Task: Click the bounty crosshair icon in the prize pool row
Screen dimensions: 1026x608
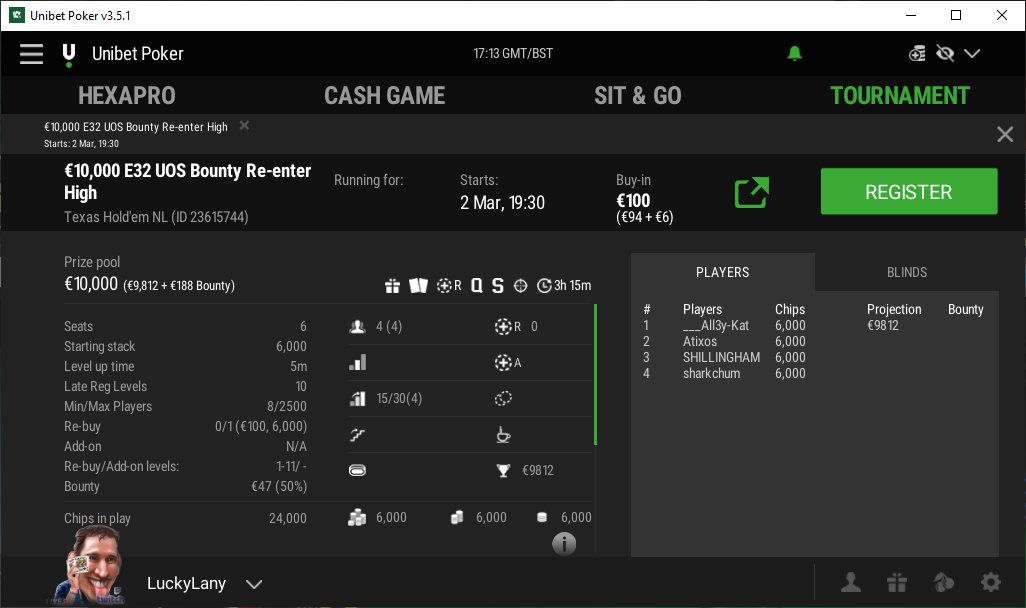Action: tap(520, 285)
